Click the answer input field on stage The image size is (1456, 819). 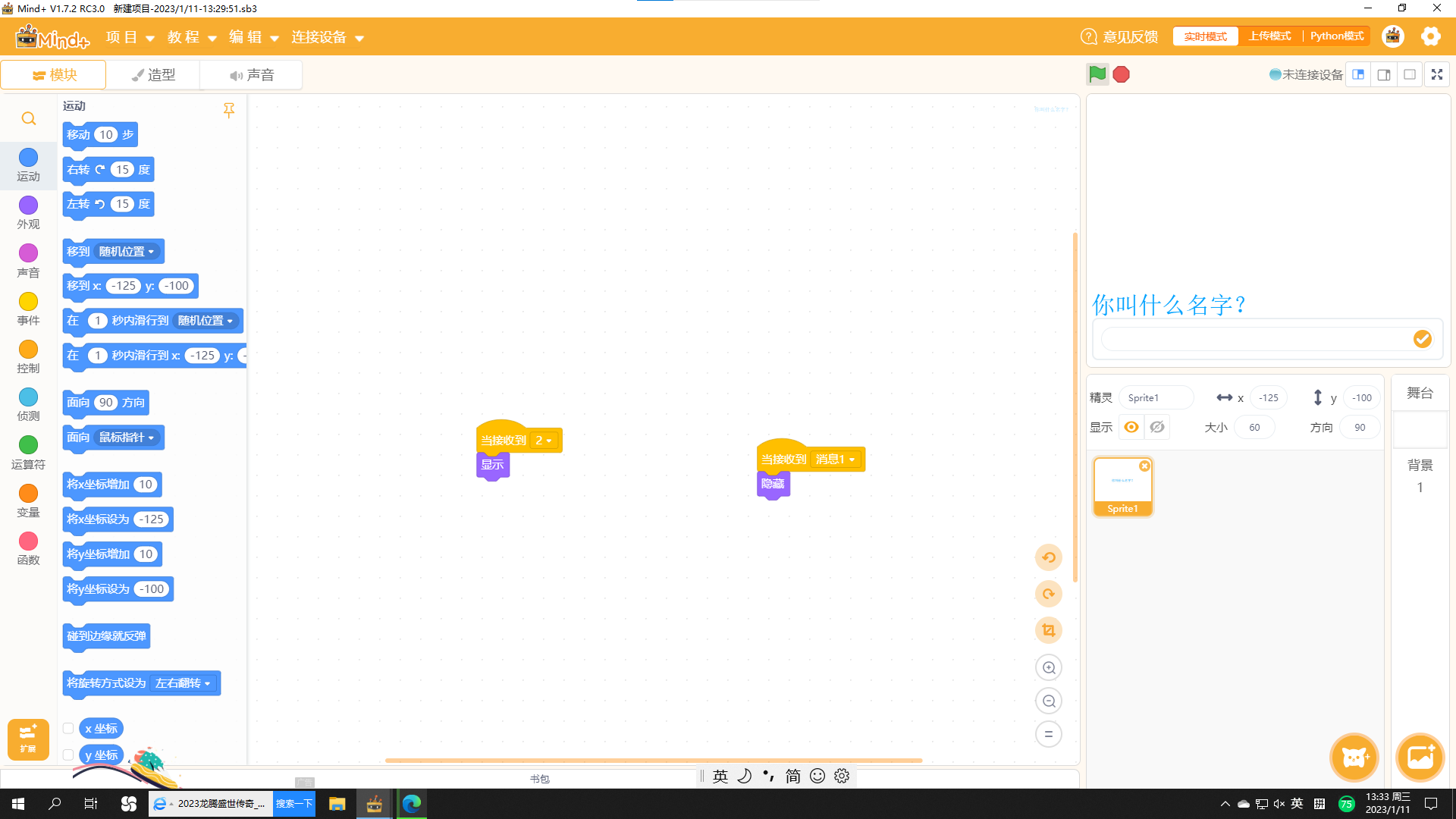point(1256,339)
